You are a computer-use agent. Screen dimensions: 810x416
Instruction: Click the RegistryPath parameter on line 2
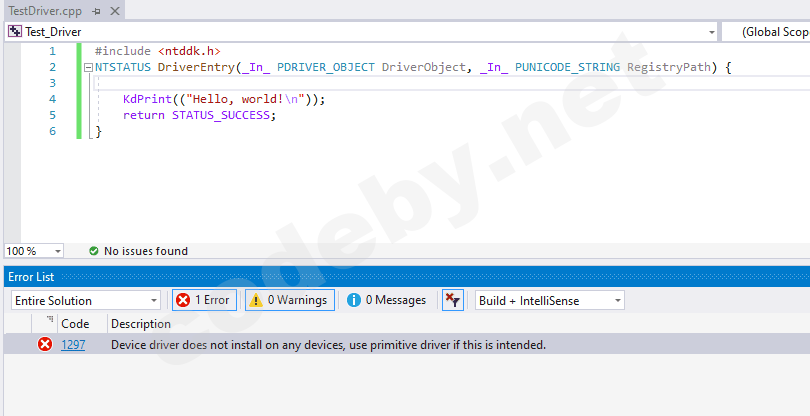[669, 67]
